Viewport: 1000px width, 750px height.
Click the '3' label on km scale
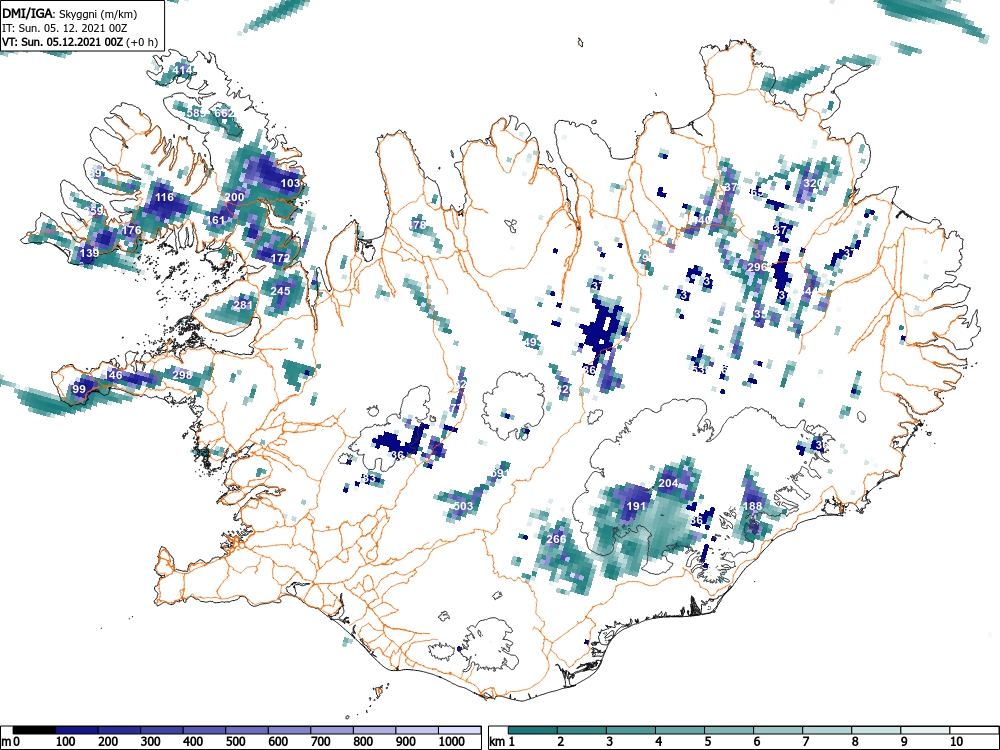(610, 741)
